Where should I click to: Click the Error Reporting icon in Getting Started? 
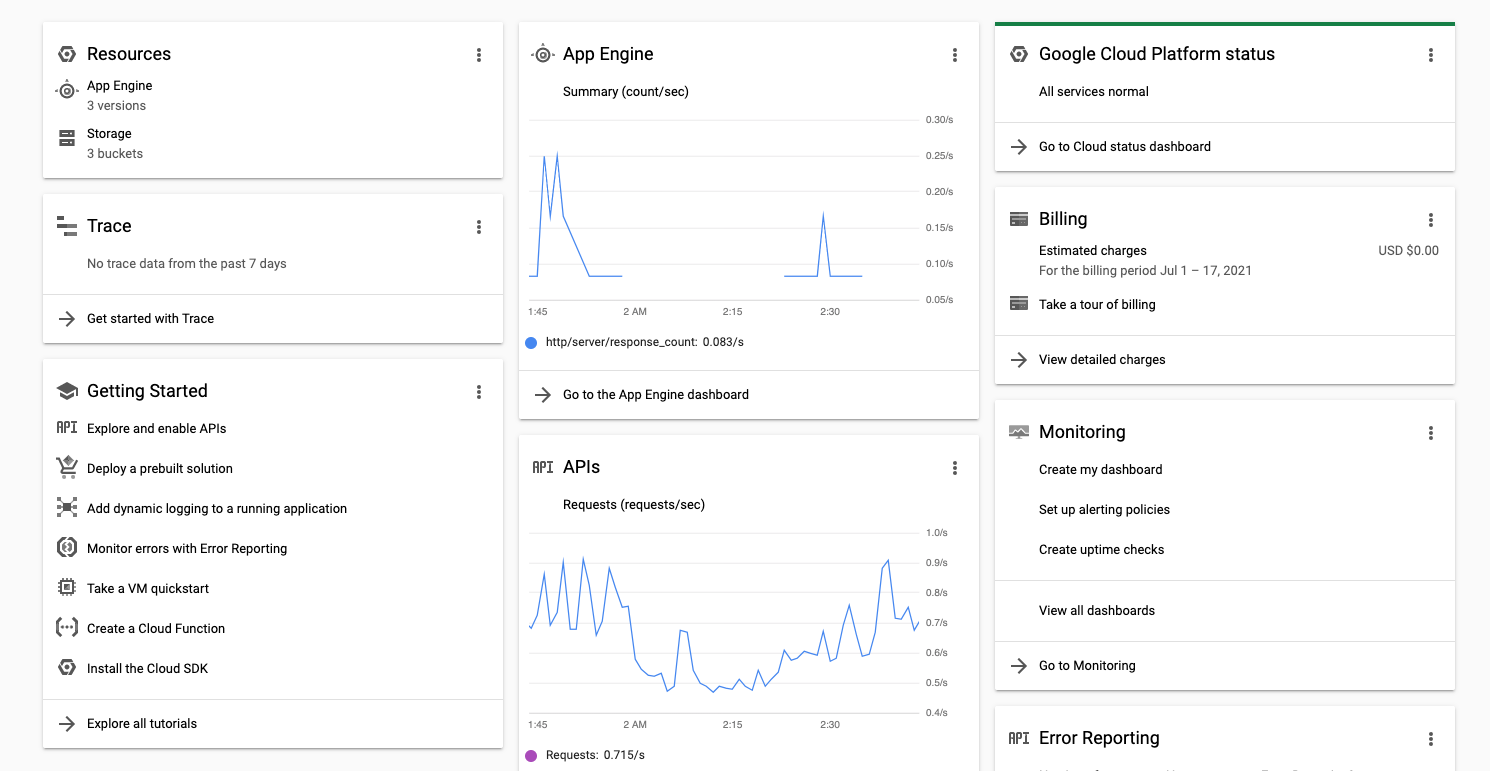point(67,548)
